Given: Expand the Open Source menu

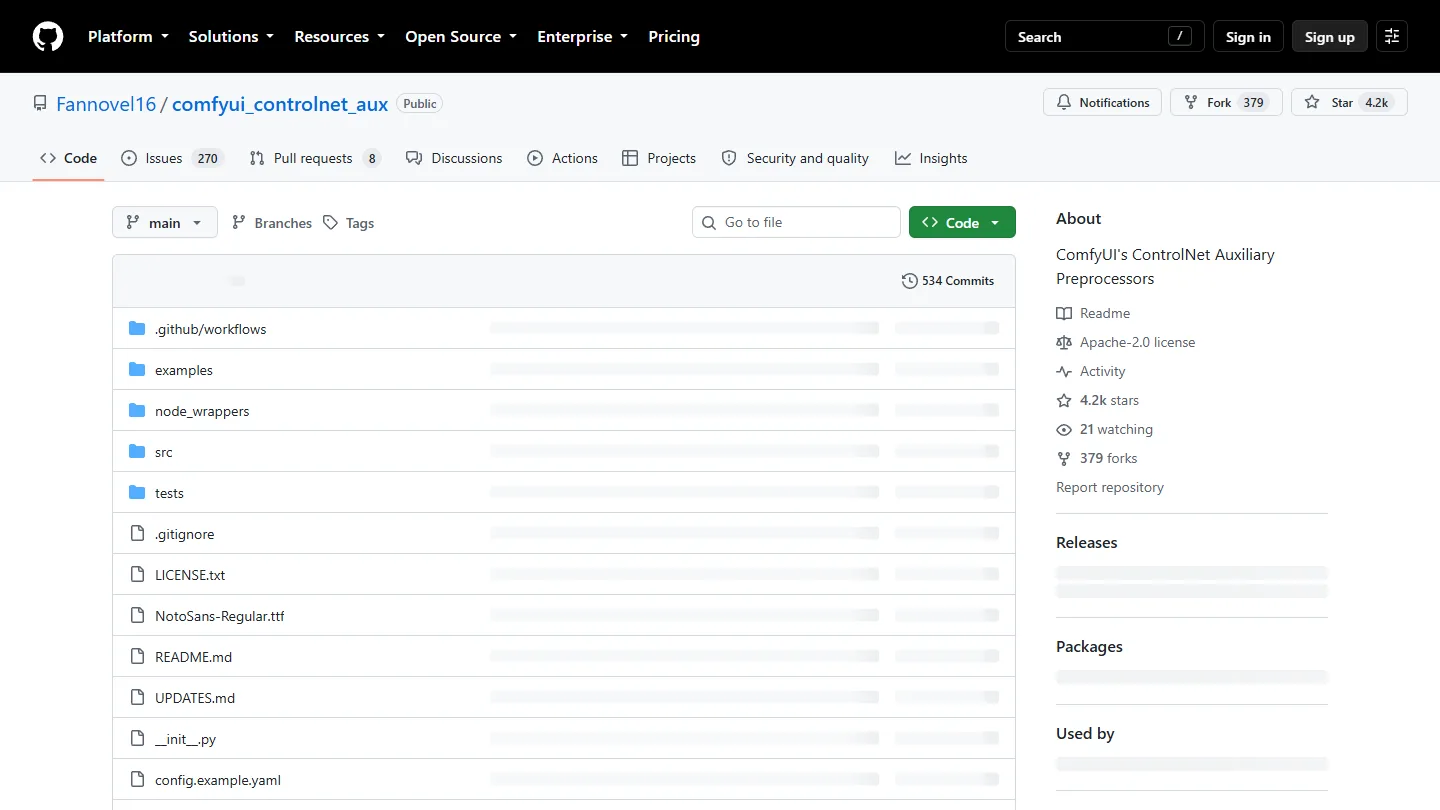Looking at the screenshot, I should tap(461, 37).
